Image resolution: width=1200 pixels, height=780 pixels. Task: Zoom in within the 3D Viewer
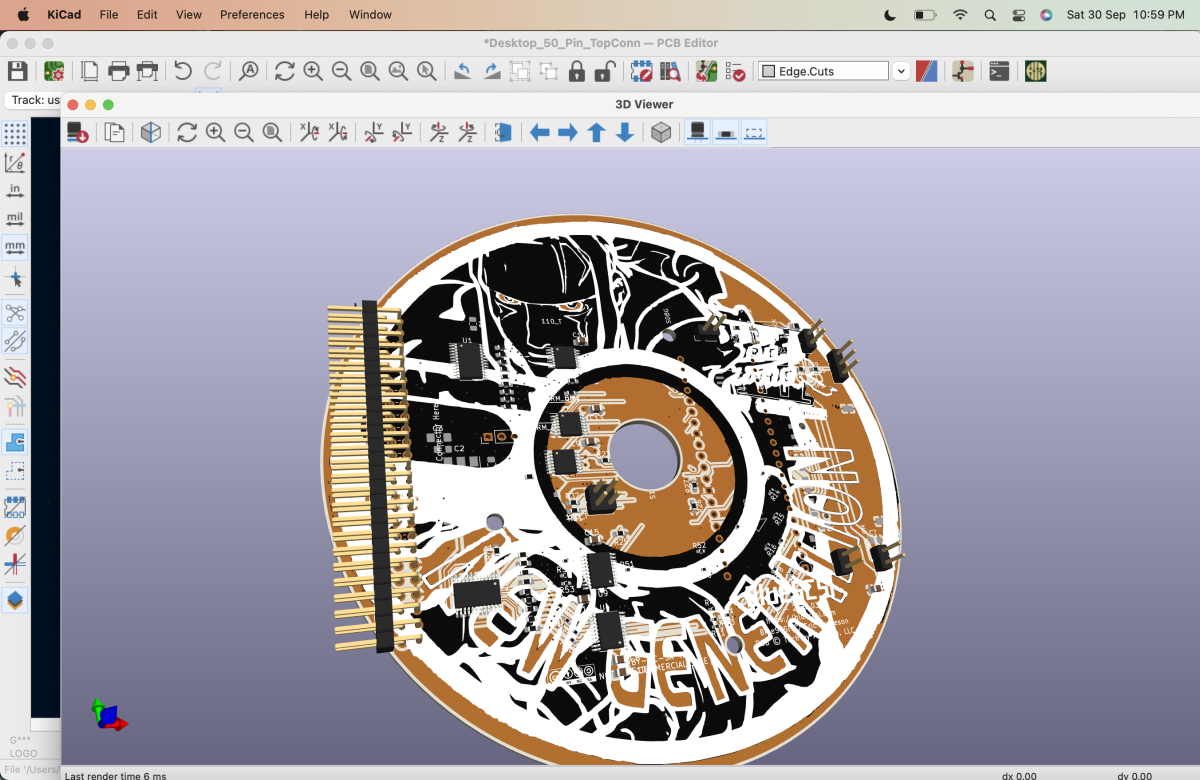(x=215, y=132)
